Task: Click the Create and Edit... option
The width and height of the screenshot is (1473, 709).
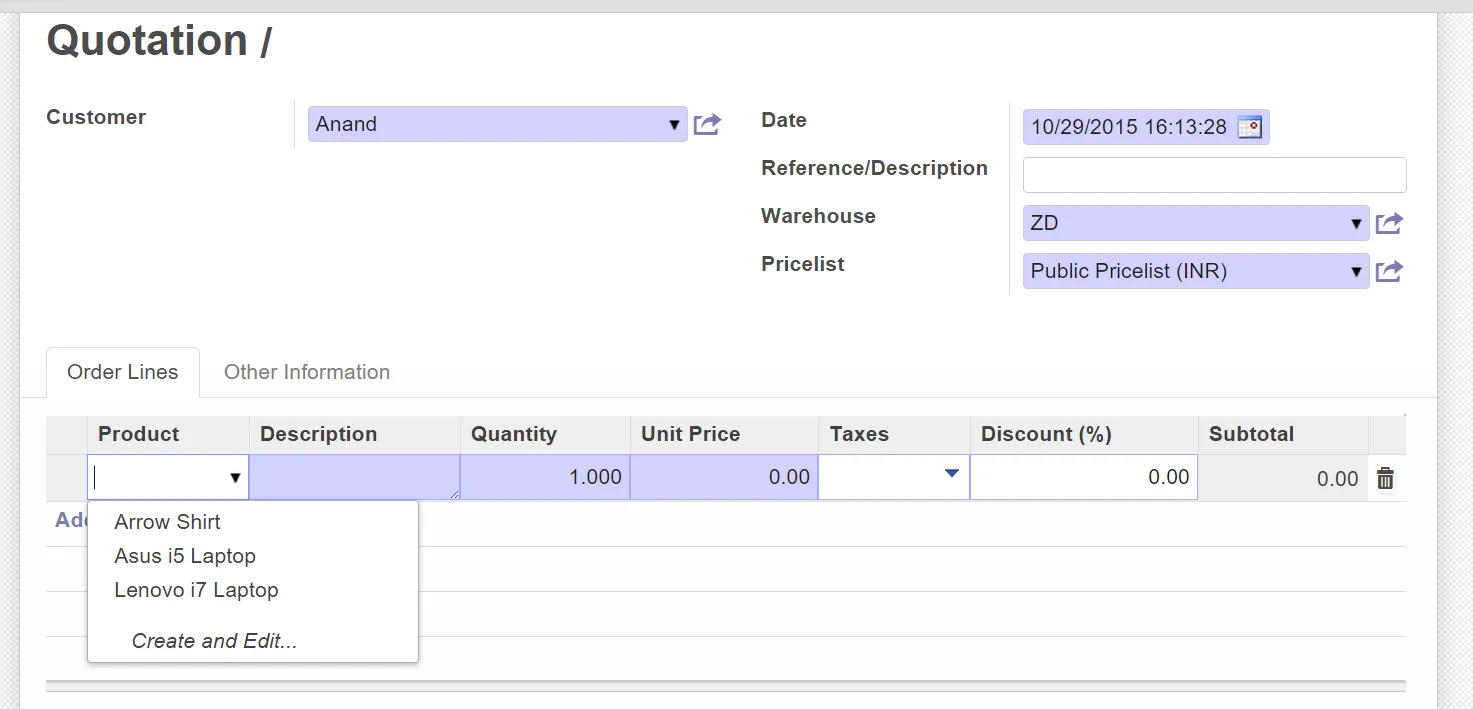Action: coord(214,641)
